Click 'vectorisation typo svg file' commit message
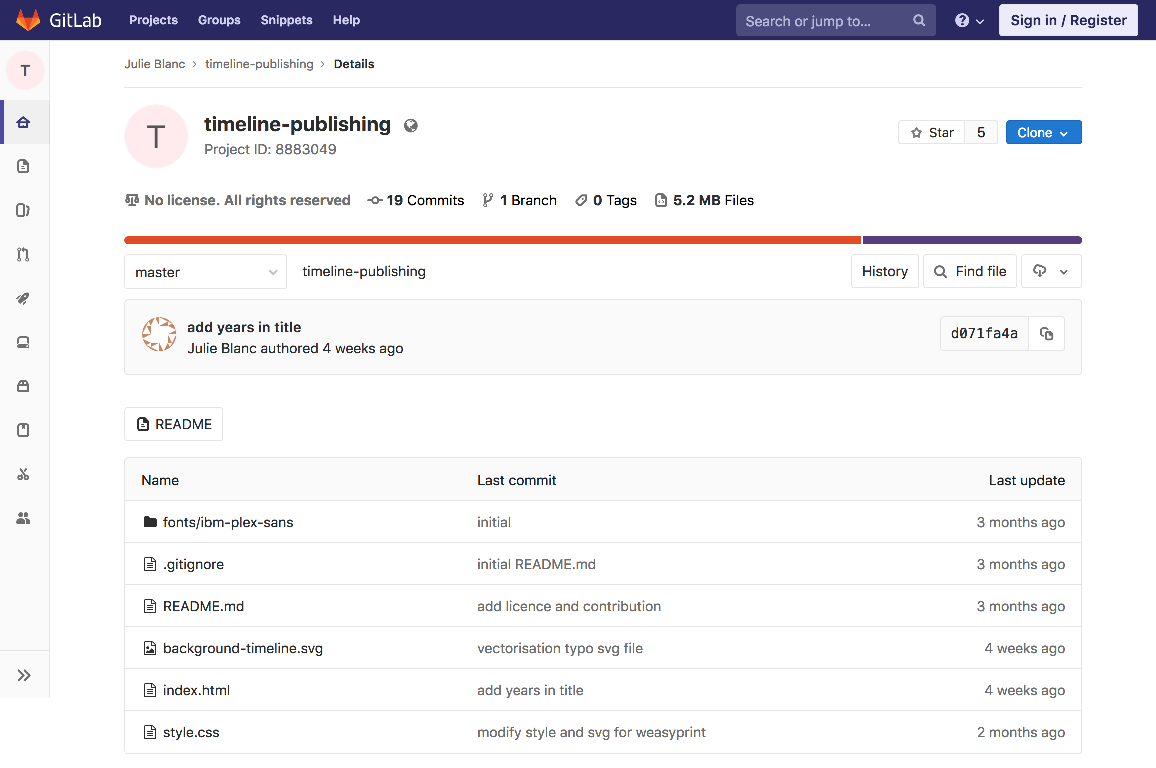The height and width of the screenshot is (768, 1156). pyautogui.click(x=560, y=648)
